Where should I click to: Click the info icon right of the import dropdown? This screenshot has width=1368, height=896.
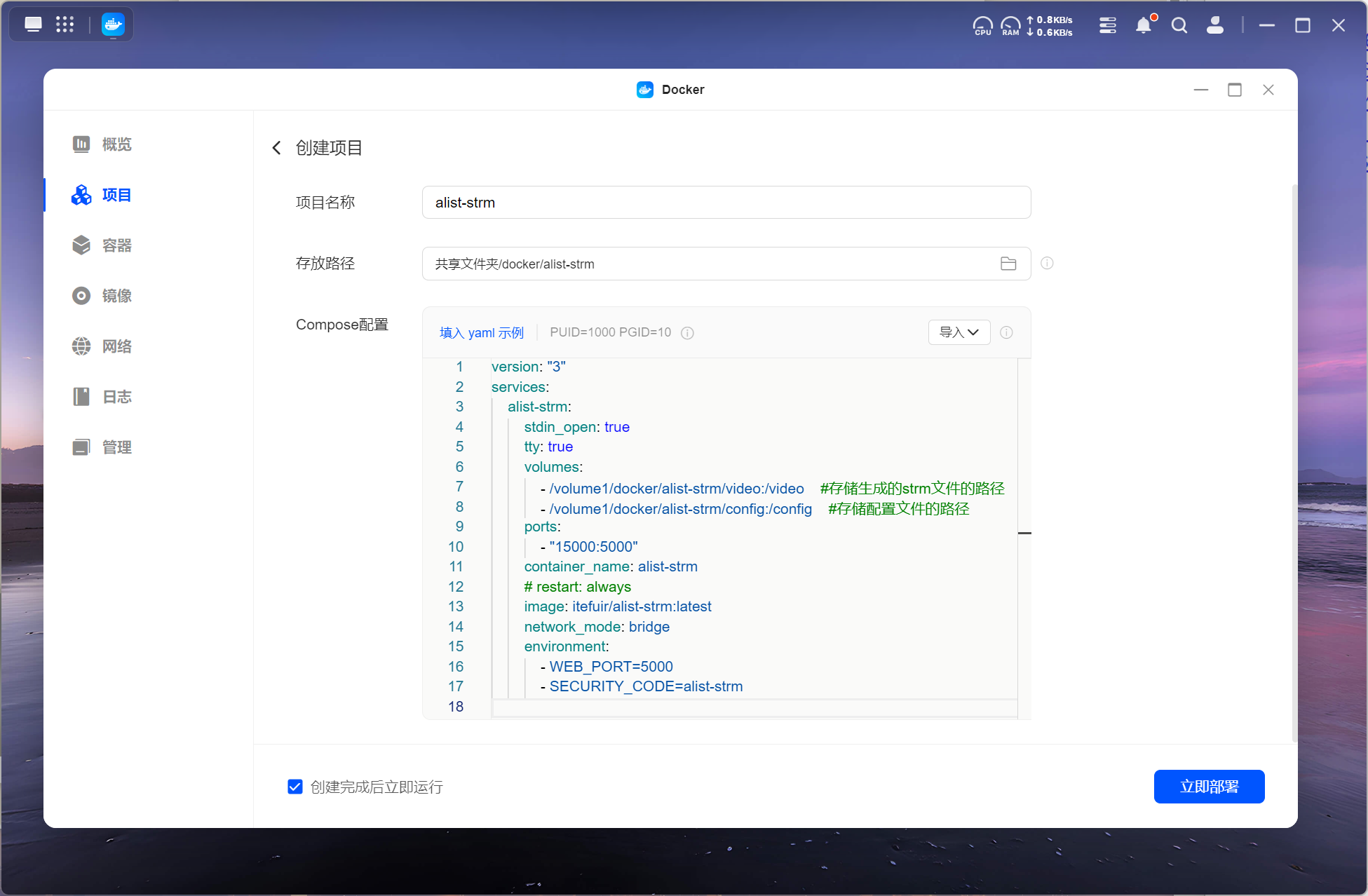click(x=1006, y=332)
